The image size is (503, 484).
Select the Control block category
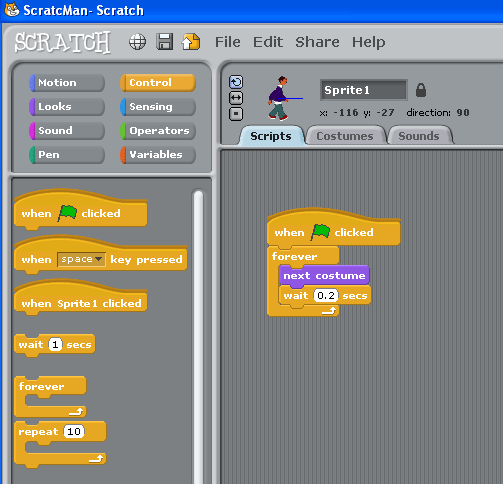pyautogui.click(x=158, y=83)
